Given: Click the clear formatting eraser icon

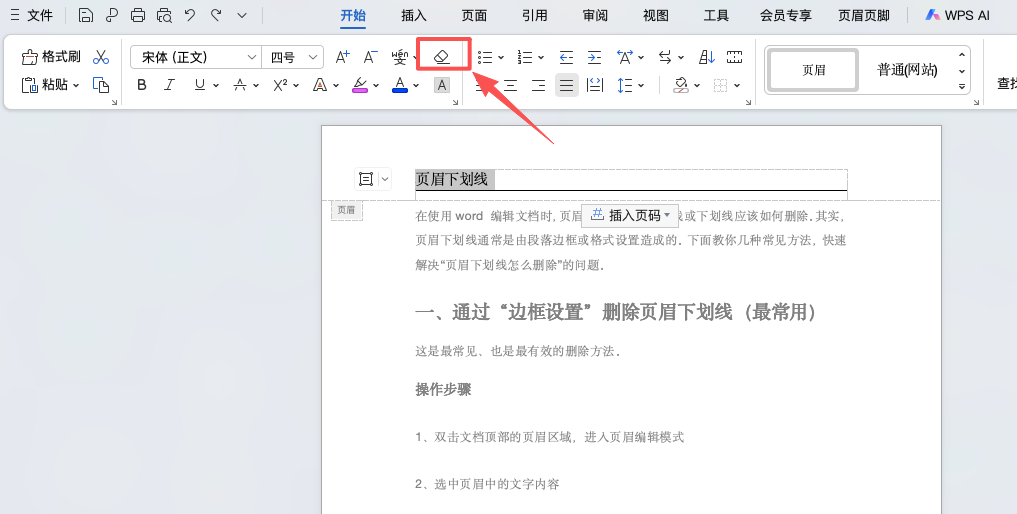Looking at the screenshot, I should coord(442,57).
